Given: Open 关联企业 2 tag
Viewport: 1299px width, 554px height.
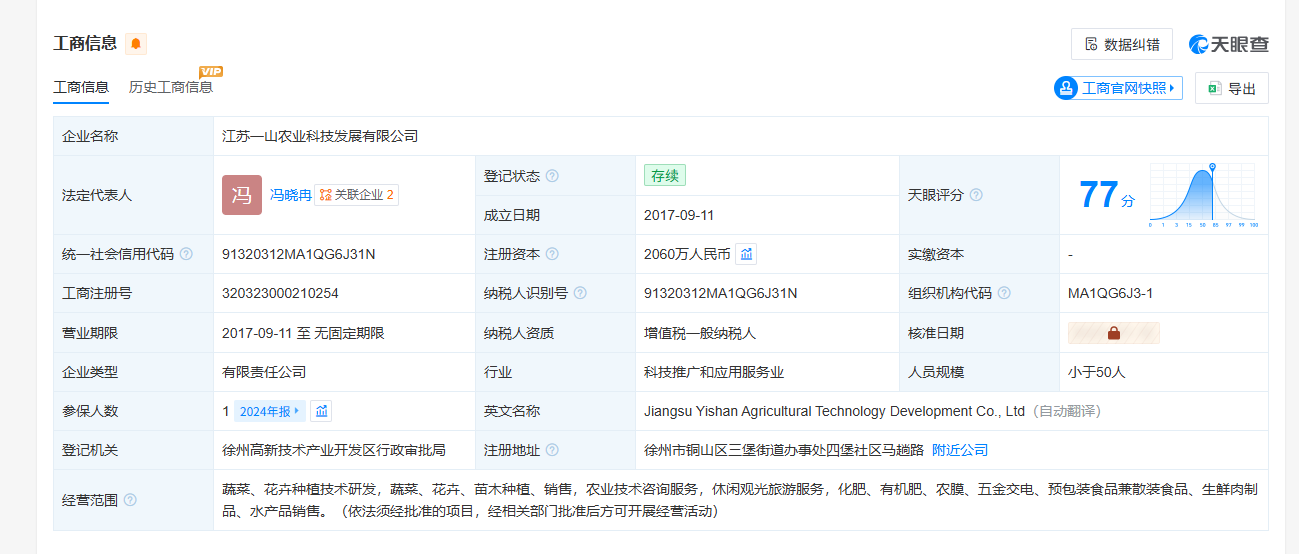Looking at the screenshot, I should tap(357, 195).
